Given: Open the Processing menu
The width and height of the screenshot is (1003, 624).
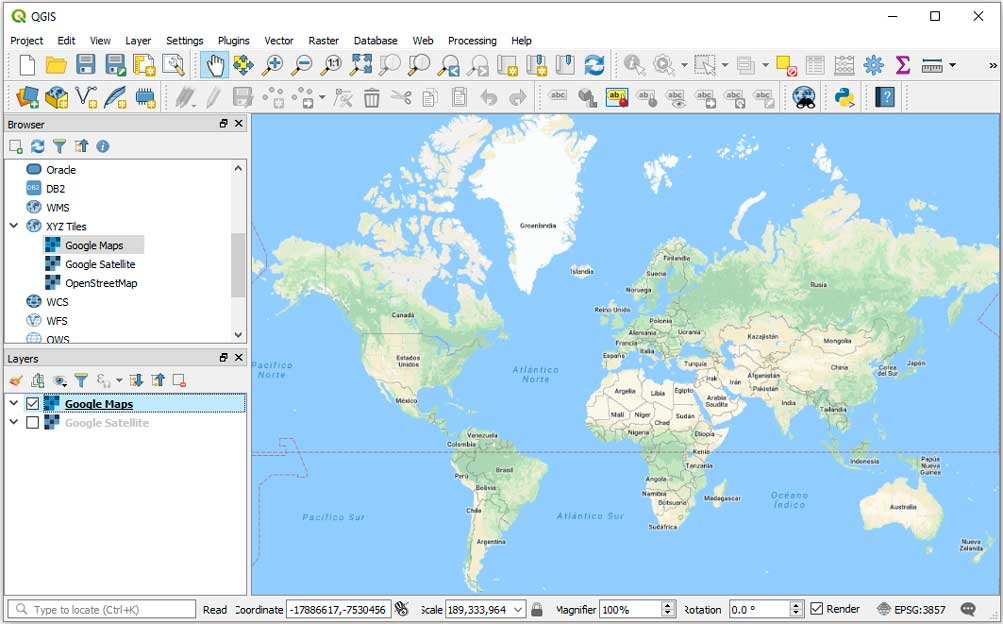Looking at the screenshot, I should [x=472, y=41].
